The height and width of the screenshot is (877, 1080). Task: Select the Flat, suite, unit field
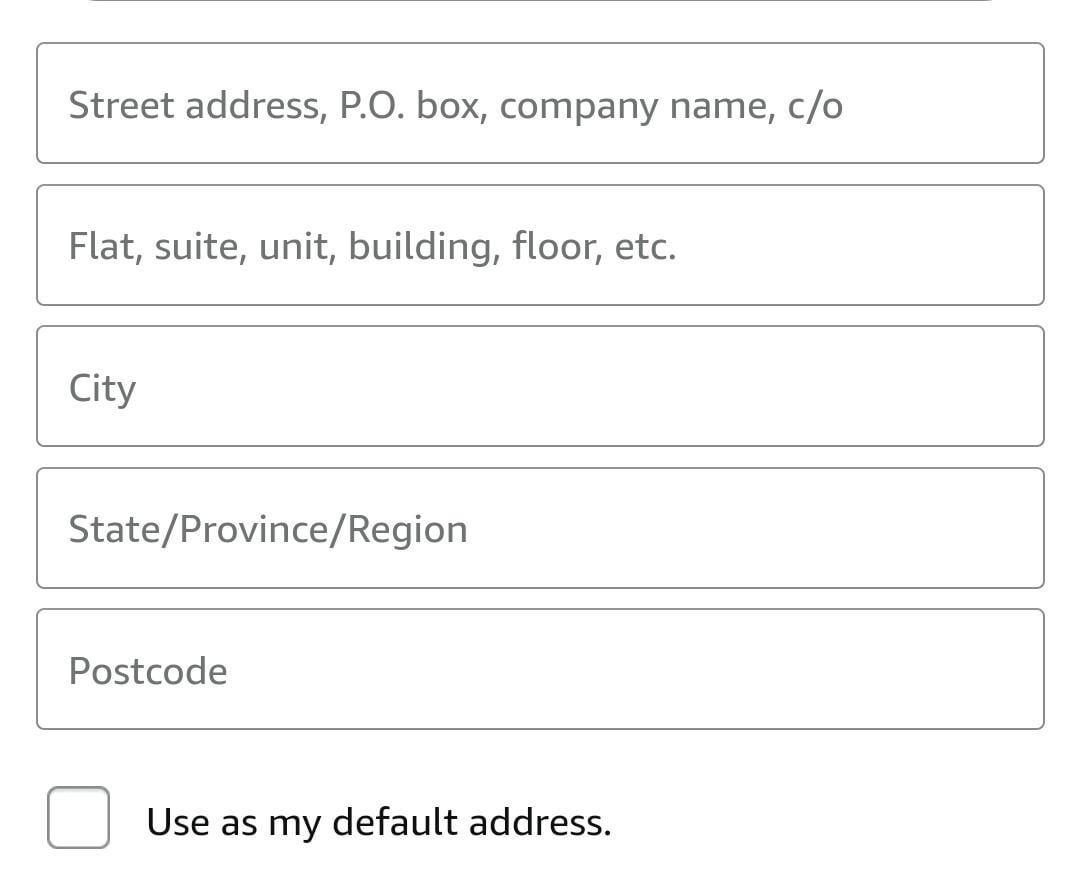point(540,245)
